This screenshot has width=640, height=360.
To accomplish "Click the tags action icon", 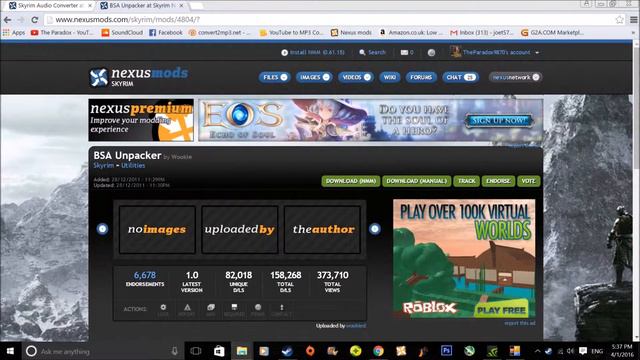I will pos(211,307).
